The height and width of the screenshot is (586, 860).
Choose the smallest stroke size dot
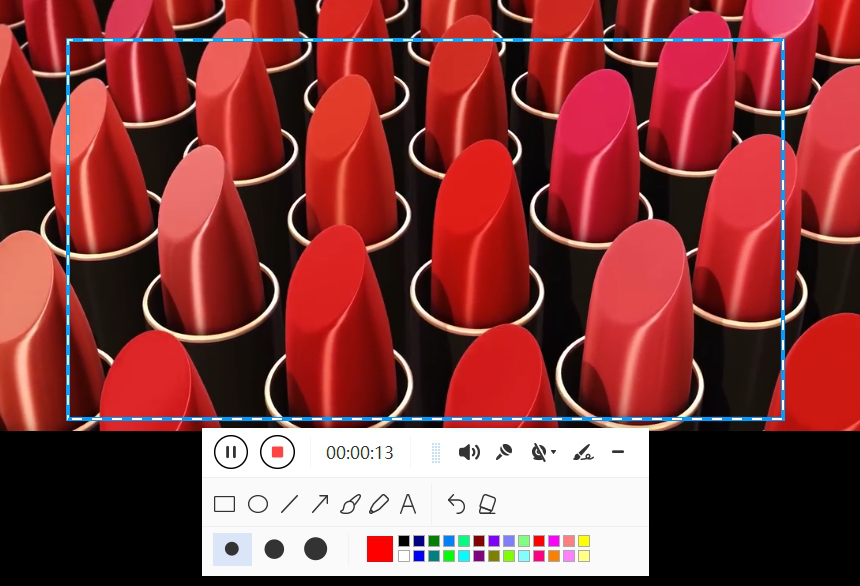tap(232, 549)
